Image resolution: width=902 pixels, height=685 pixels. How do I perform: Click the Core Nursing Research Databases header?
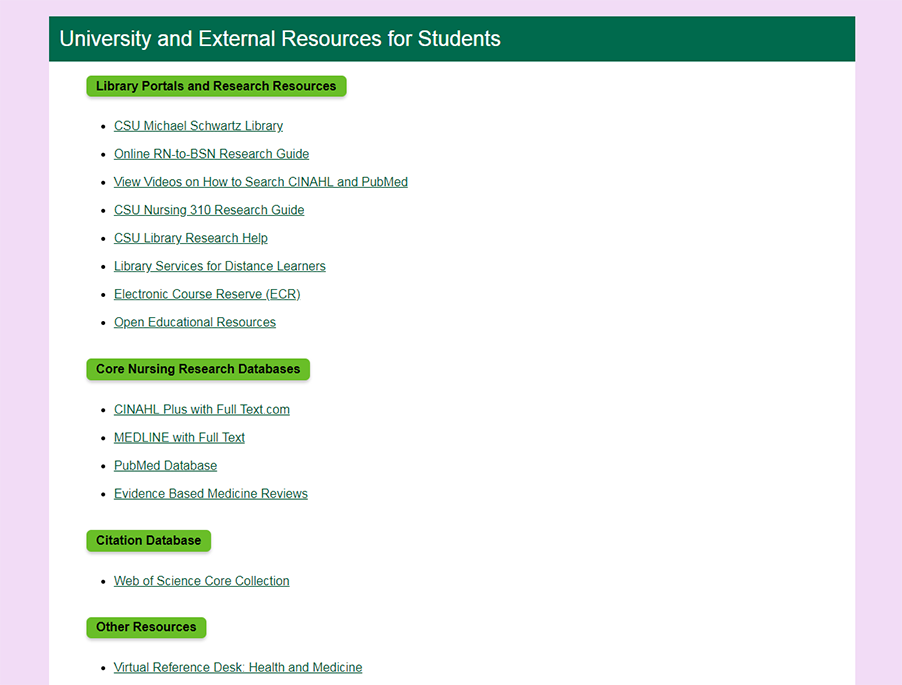point(197,369)
